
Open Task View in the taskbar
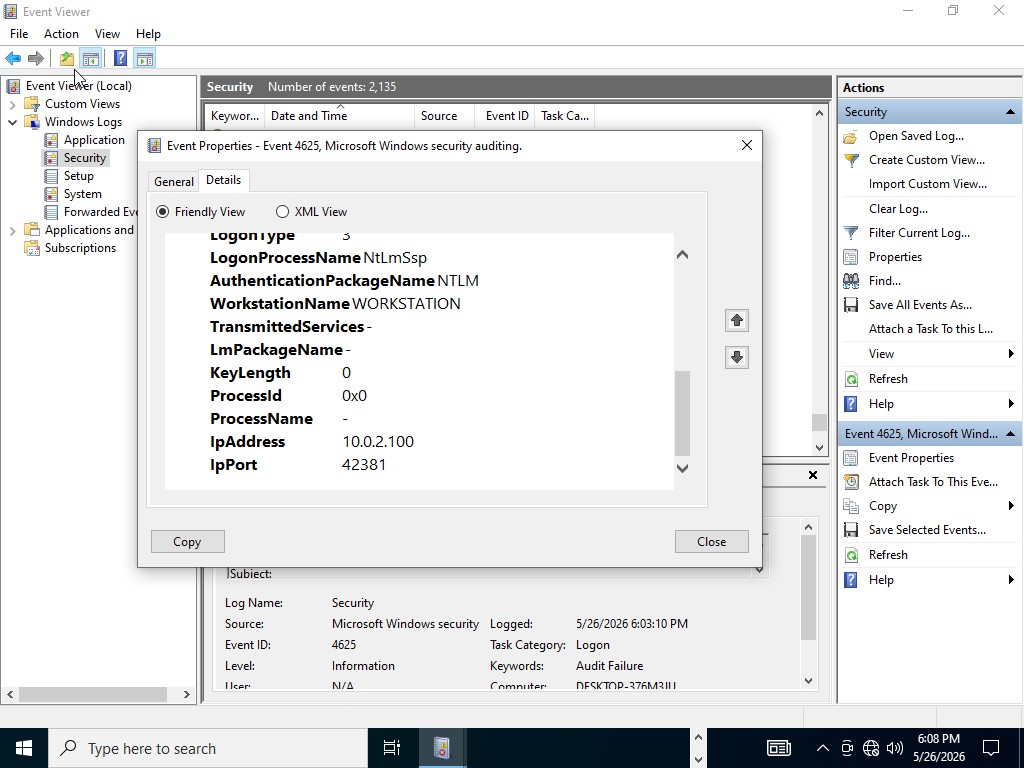[391, 748]
